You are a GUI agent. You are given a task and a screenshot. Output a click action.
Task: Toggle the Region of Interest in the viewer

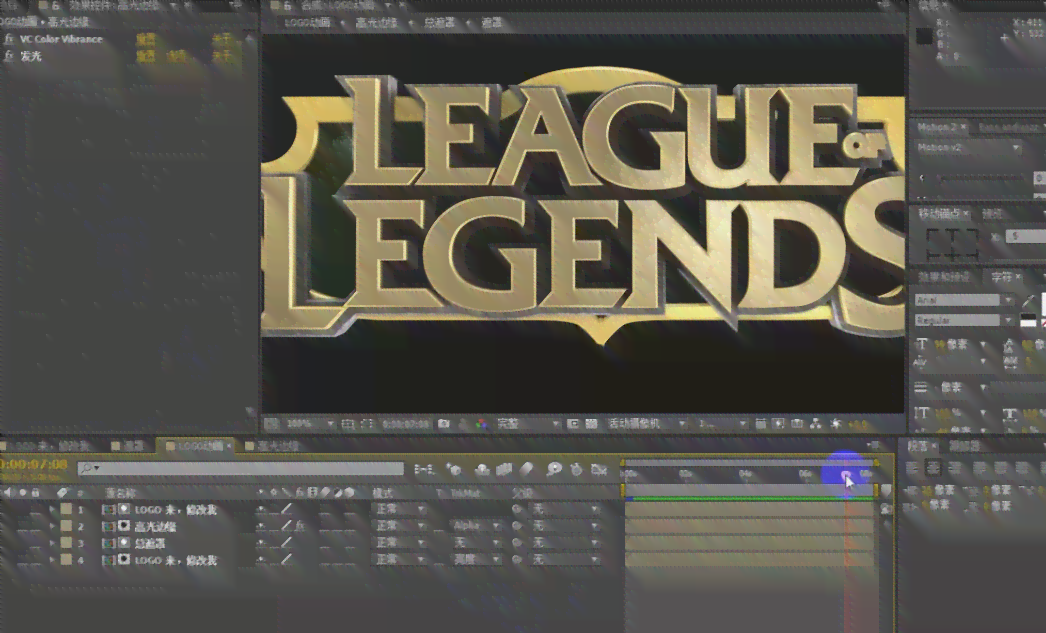pyautogui.click(x=573, y=424)
